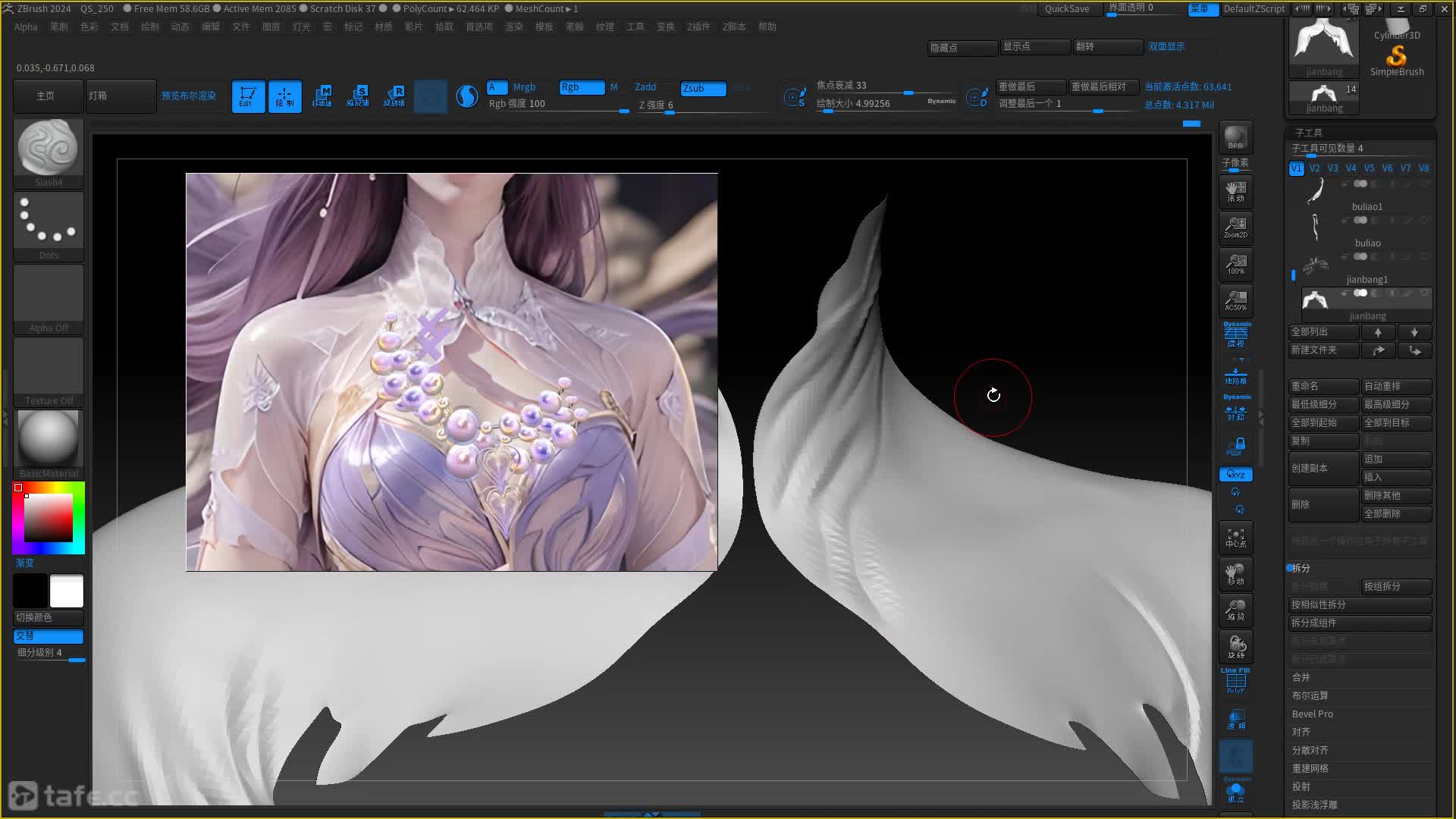Toggle the XYZ rotation mode button
The width and height of the screenshot is (1456, 819).
click(x=1235, y=475)
